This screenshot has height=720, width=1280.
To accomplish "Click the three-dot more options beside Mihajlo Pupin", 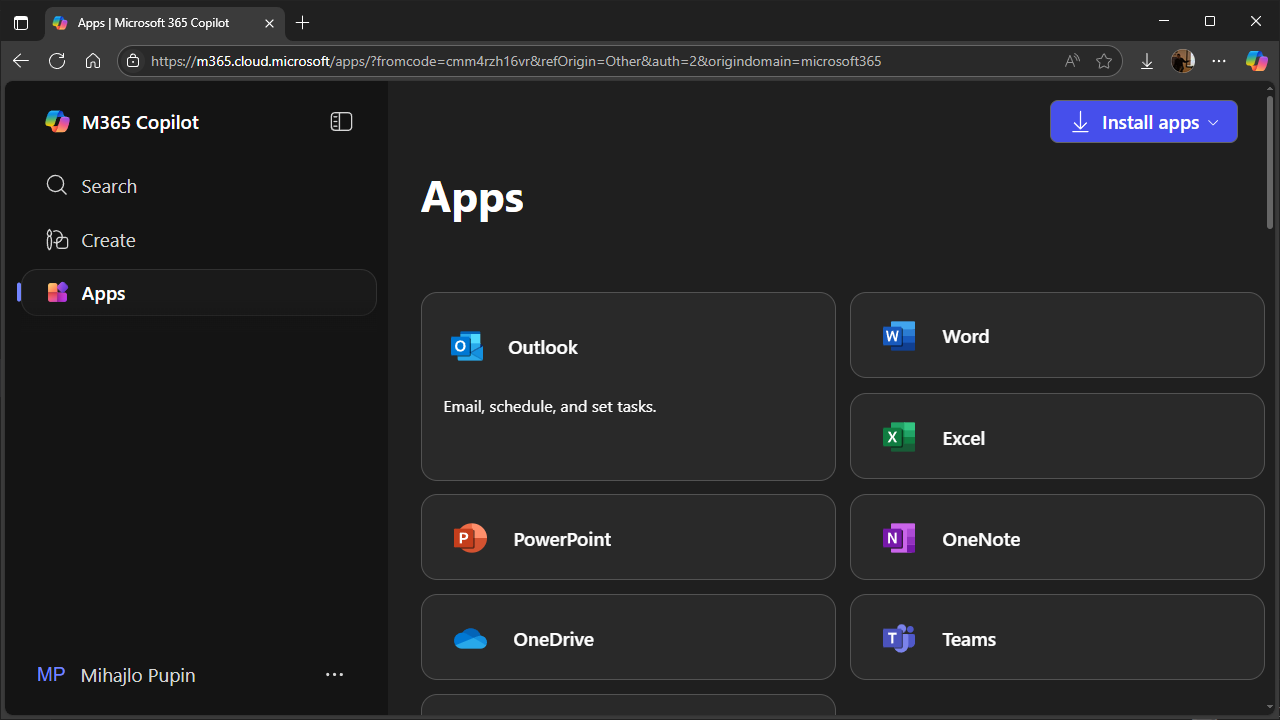I will pyautogui.click(x=335, y=675).
